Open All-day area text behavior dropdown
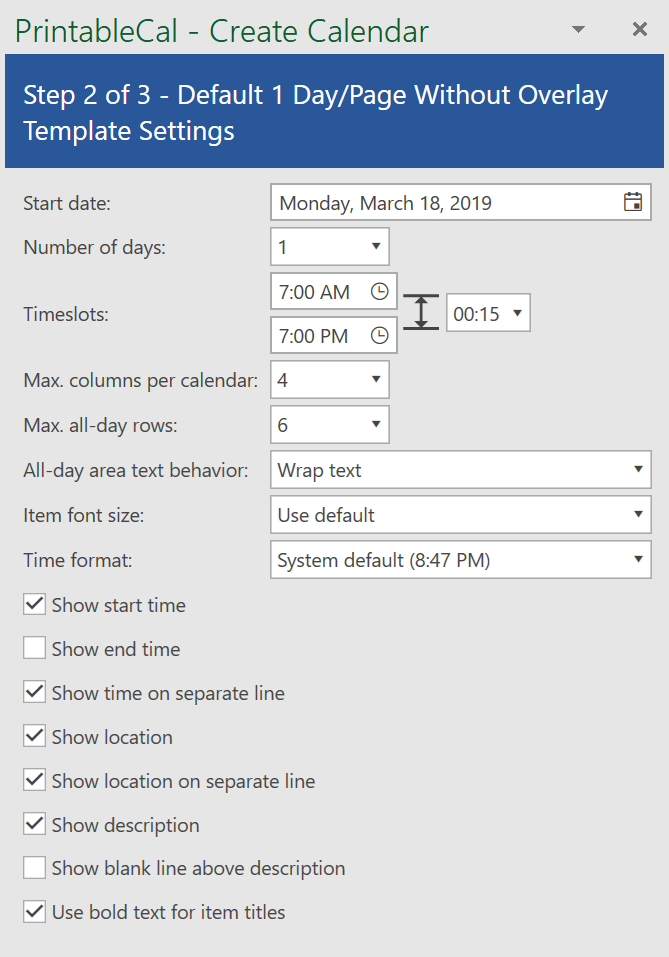The width and height of the screenshot is (669, 957). (461, 469)
